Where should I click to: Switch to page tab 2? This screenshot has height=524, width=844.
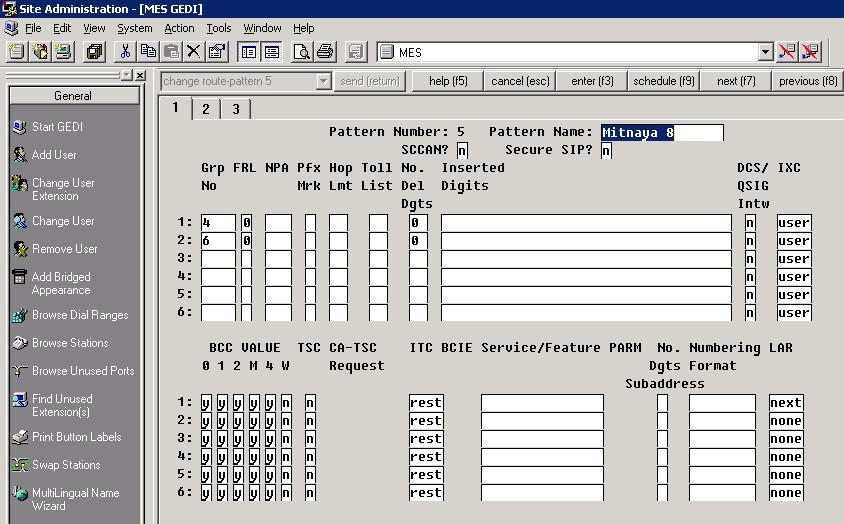point(206,109)
